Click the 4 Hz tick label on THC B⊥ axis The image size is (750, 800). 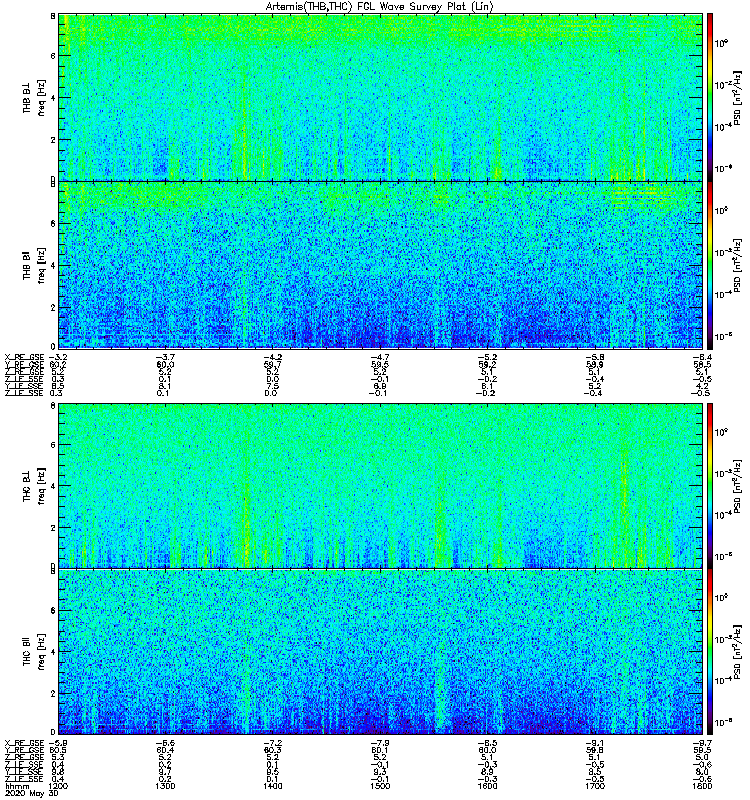click(x=53, y=486)
